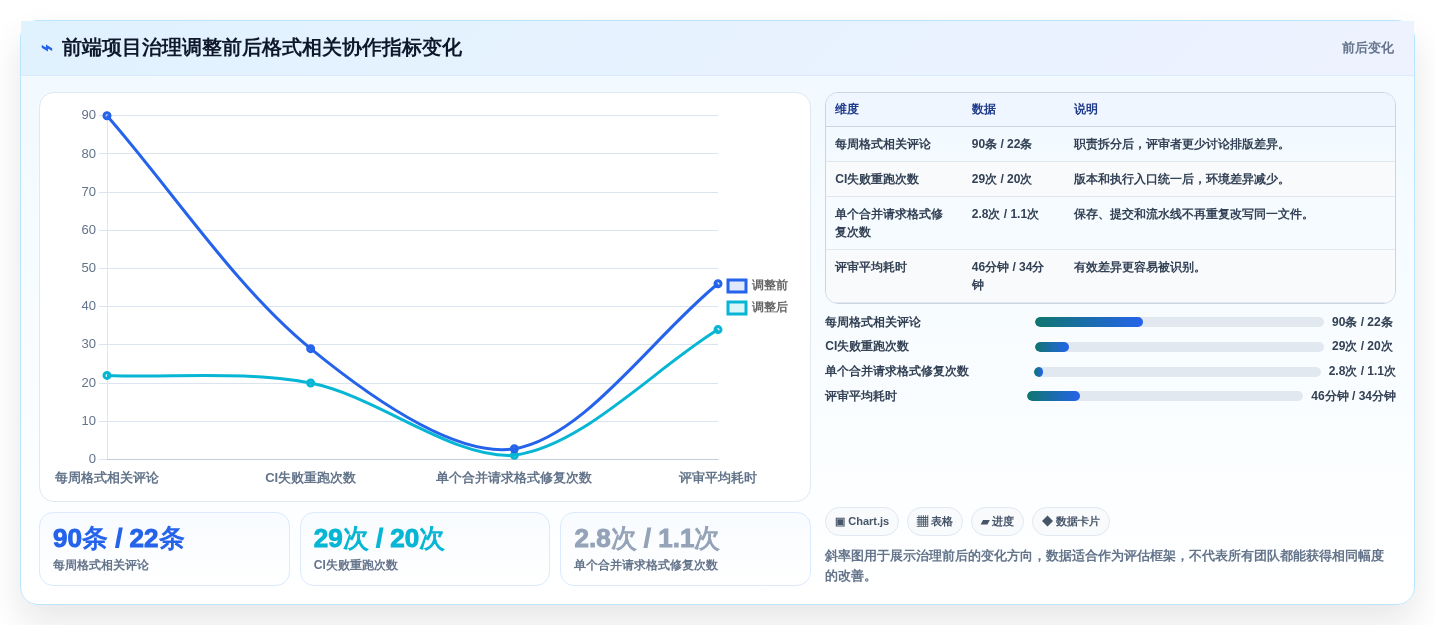Click the 调整后 data point at 22

[x=107, y=376]
